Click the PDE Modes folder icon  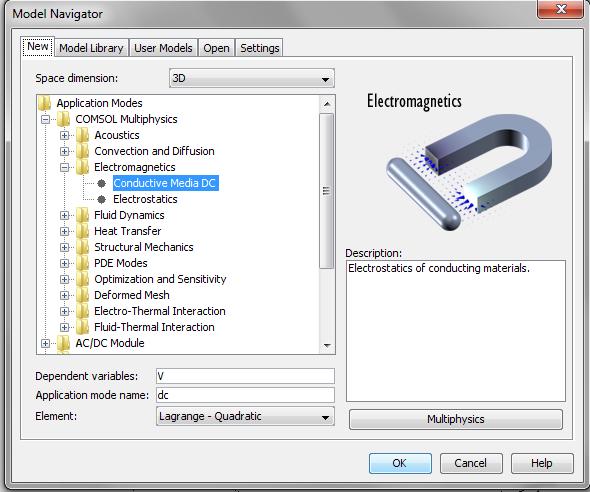(82, 263)
